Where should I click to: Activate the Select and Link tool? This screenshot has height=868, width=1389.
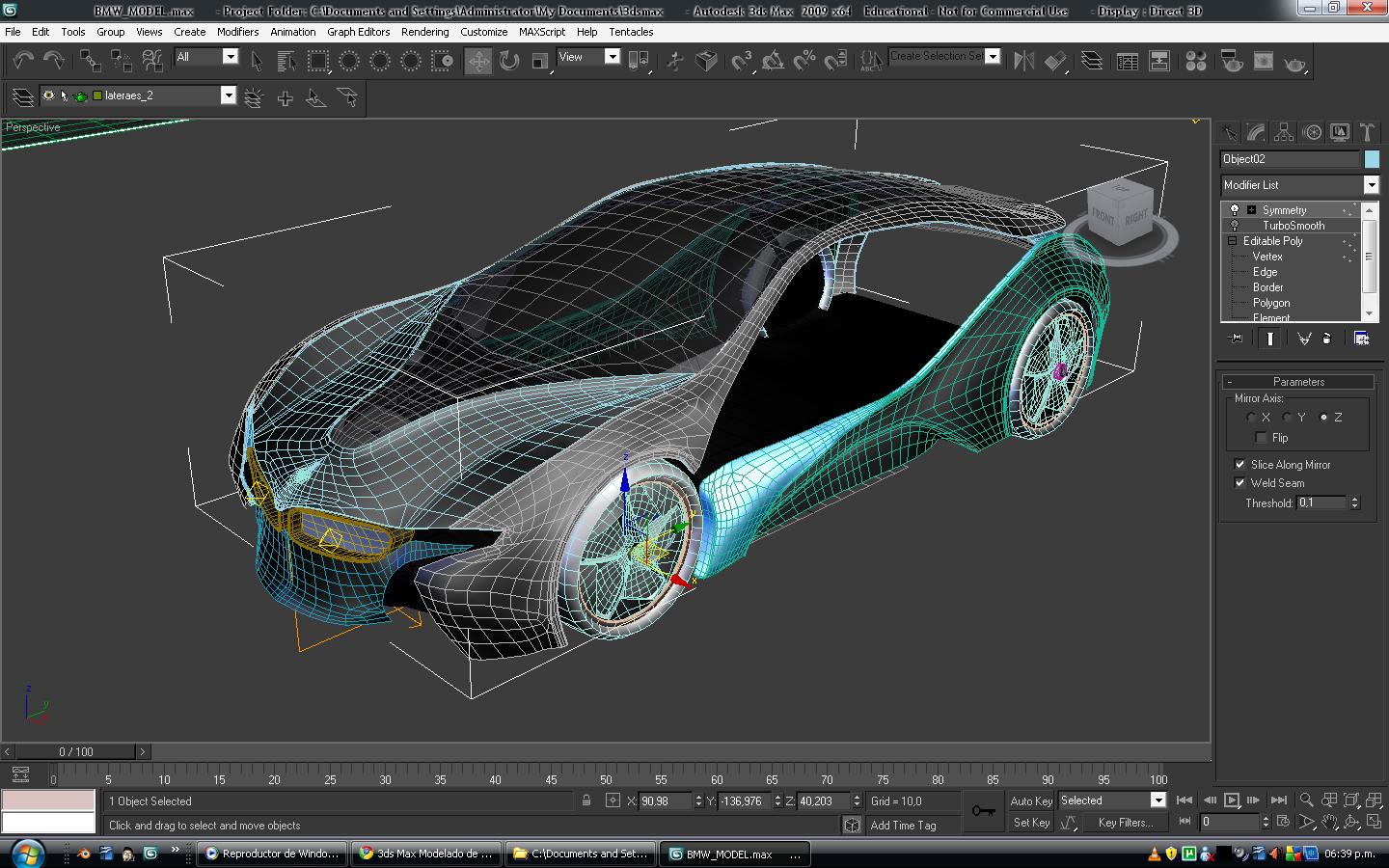tap(90, 61)
